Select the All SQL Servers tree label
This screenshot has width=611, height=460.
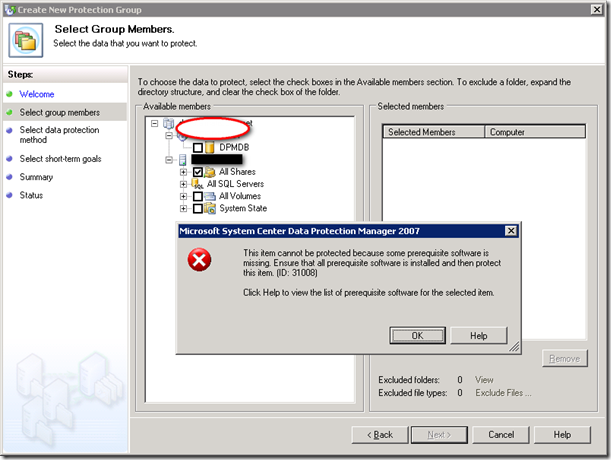(x=235, y=184)
